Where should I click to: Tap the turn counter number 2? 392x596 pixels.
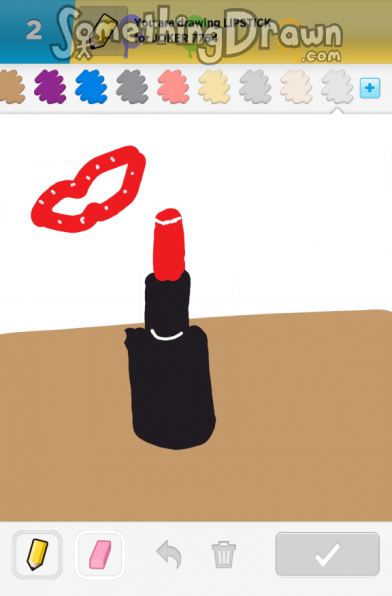[x=34, y=30]
